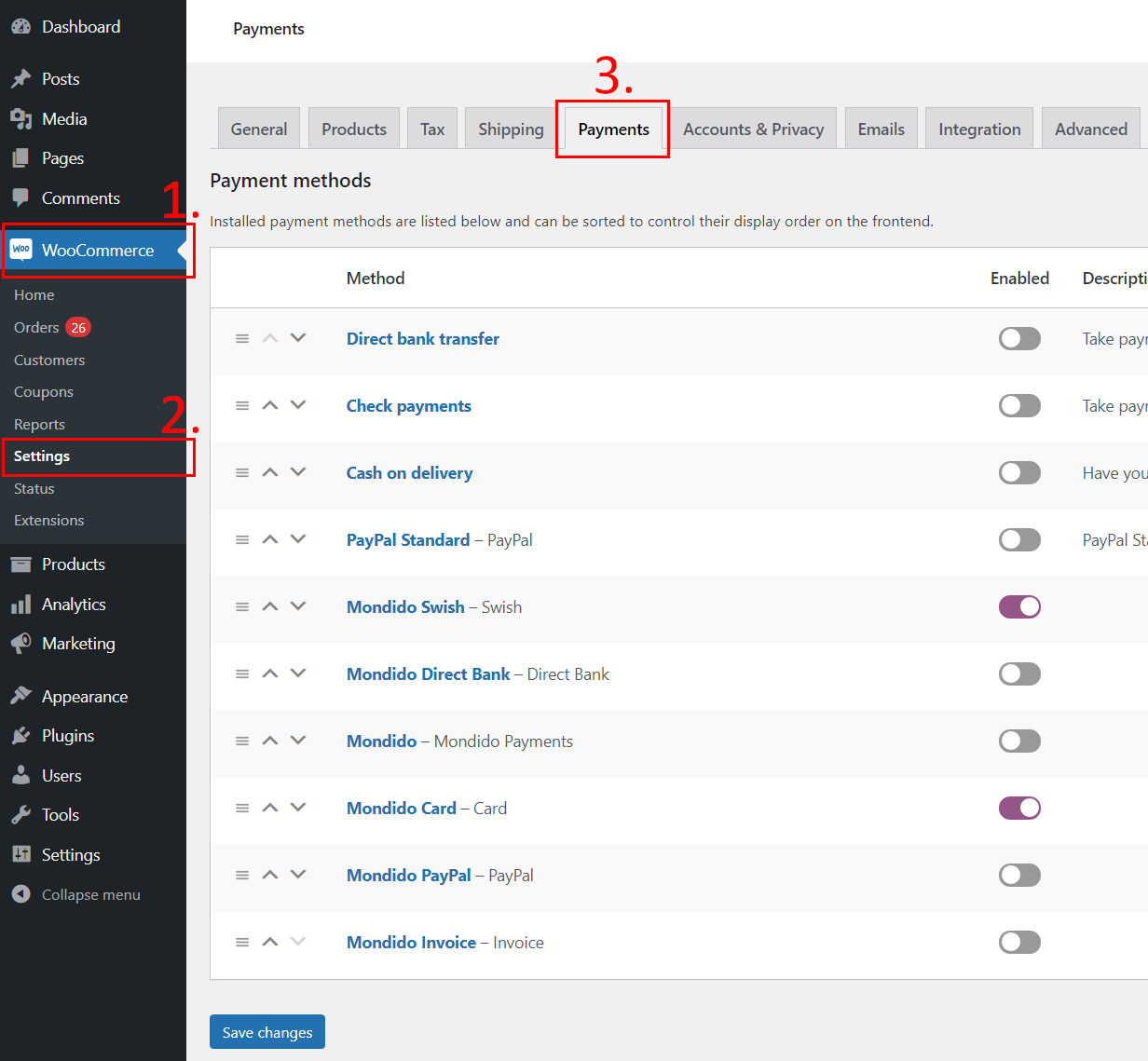Click the Save changes button
This screenshot has width=1148, height=1061.
pyautogui.click(x=267, y=1032)
